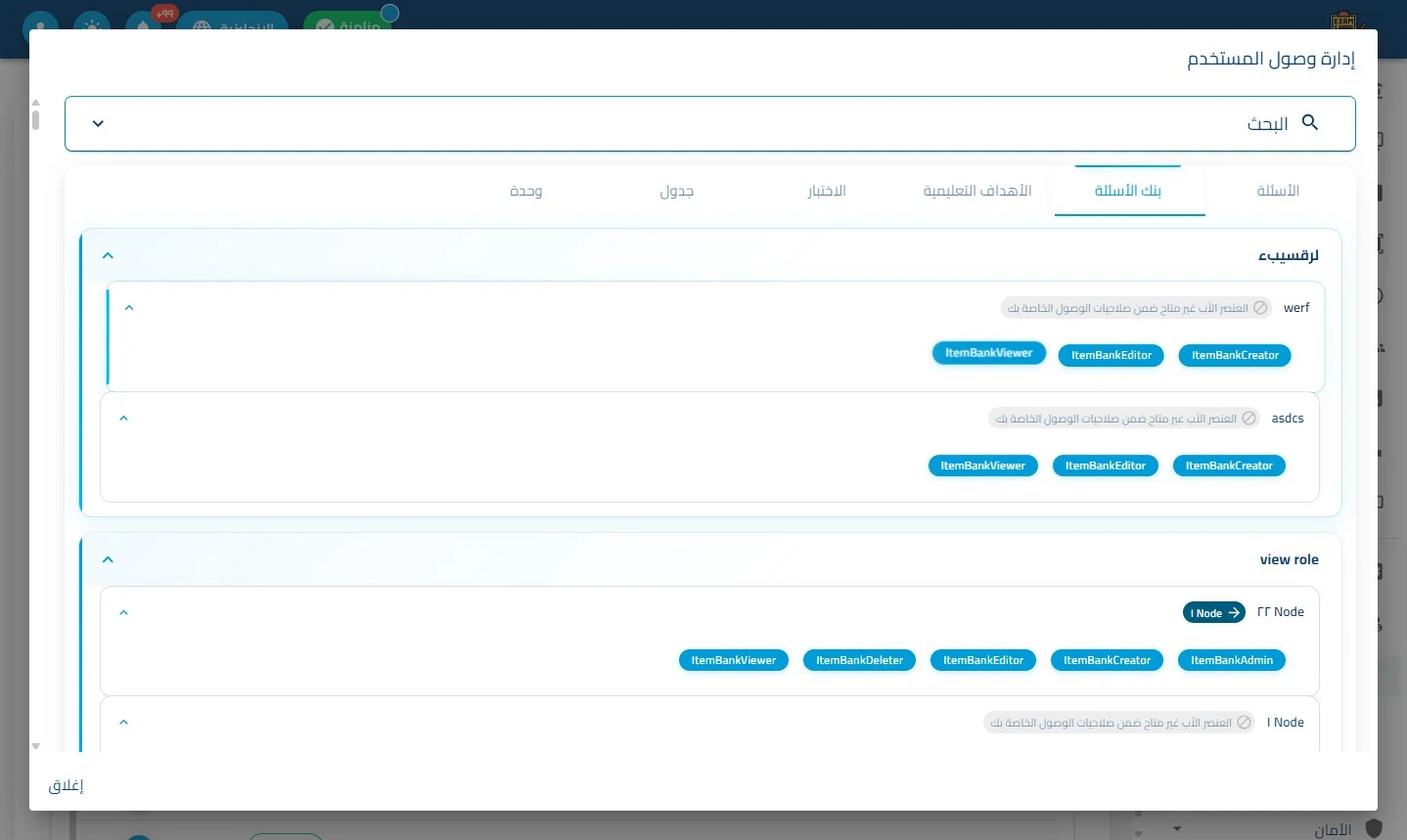Click the search magnifier icon
Viewport: 1407px width, 840px height.
pyautogui.click(x=1310, y=122)
